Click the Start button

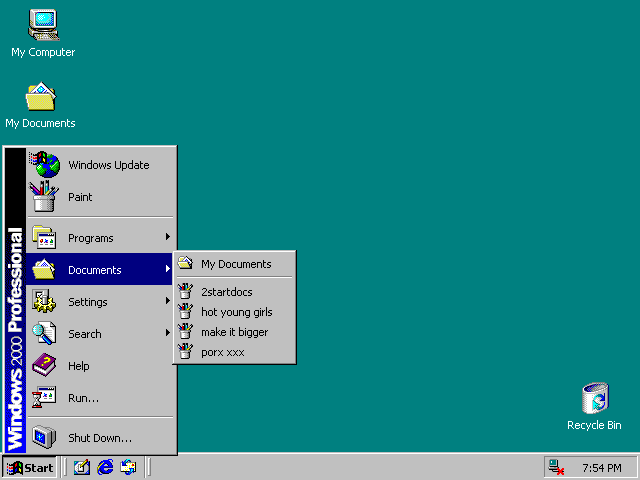(x=29, y=468)
